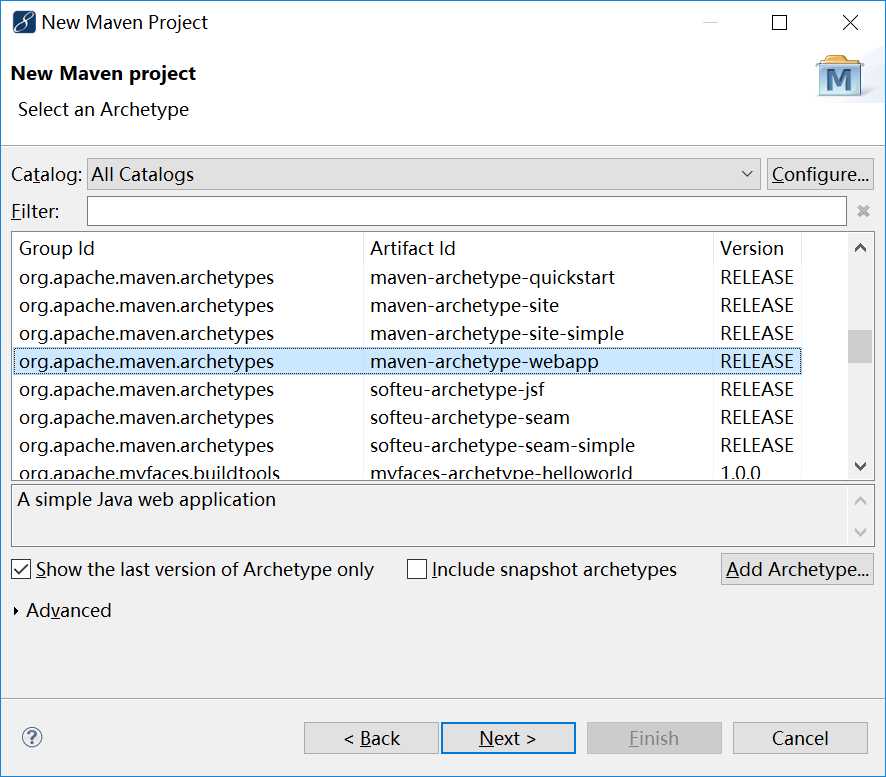Screen dimensions: 886x777
Task: Click the Next button
Action: click(508, 738)
